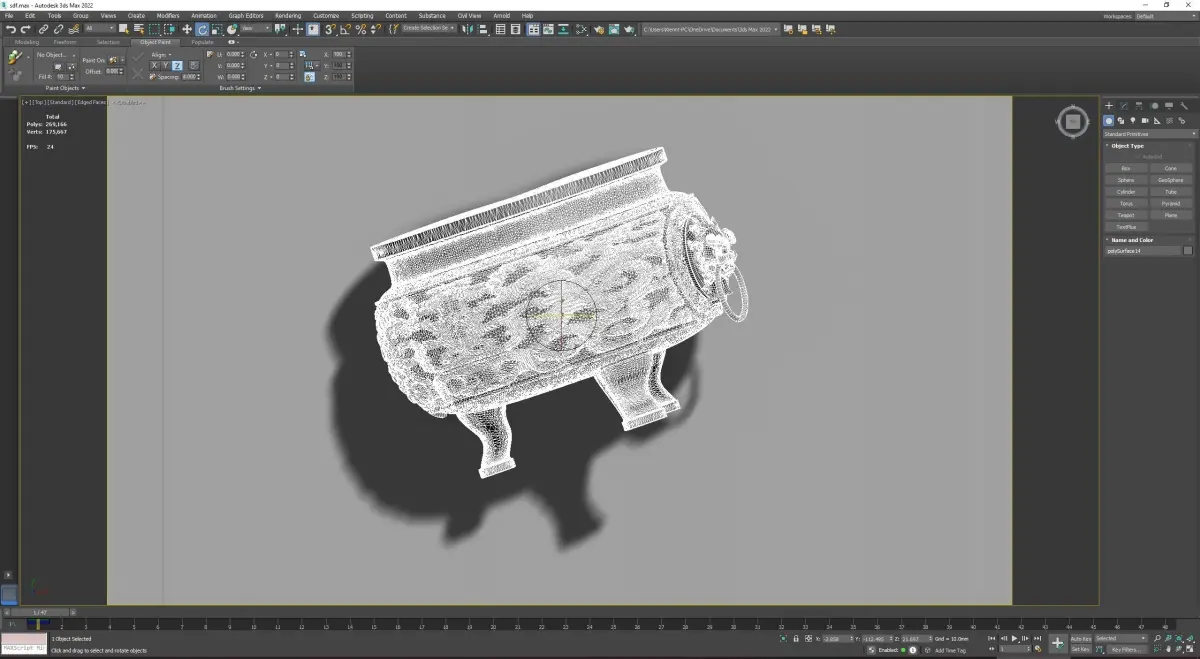Go to End of animation
Viewport: 1200px width, 659px height.
click(1037, 637)
